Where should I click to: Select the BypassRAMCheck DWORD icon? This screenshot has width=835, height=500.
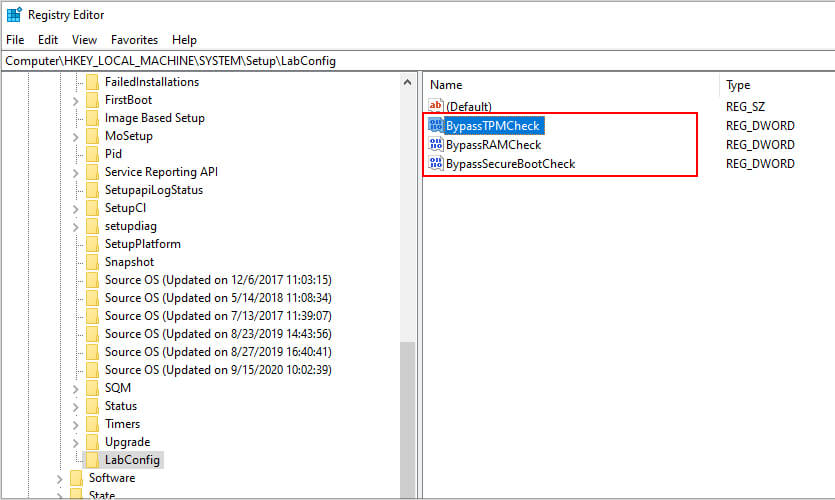click(436, 144)
